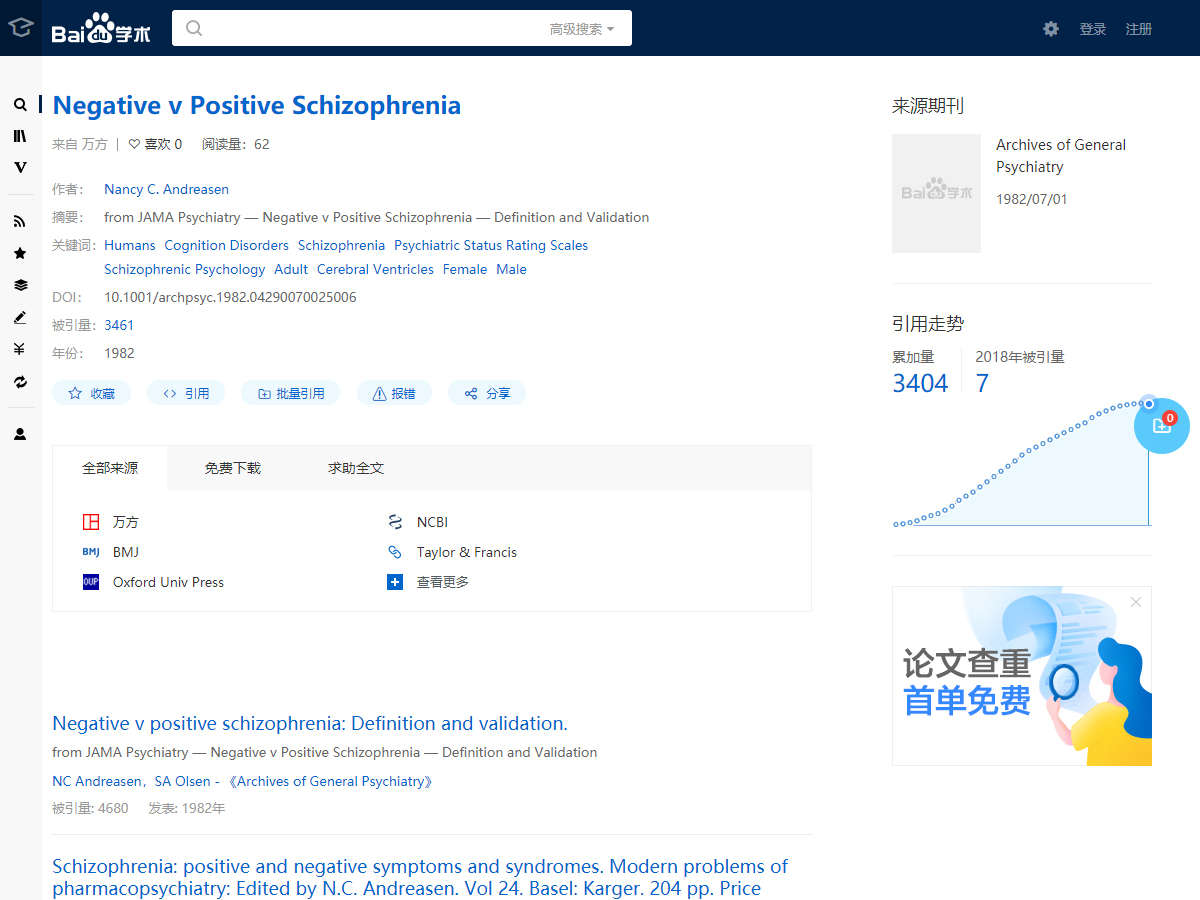Screen dimensions: 1200x900
Task: Click the RSS feed icon in left sidebar
Action: 20,222
